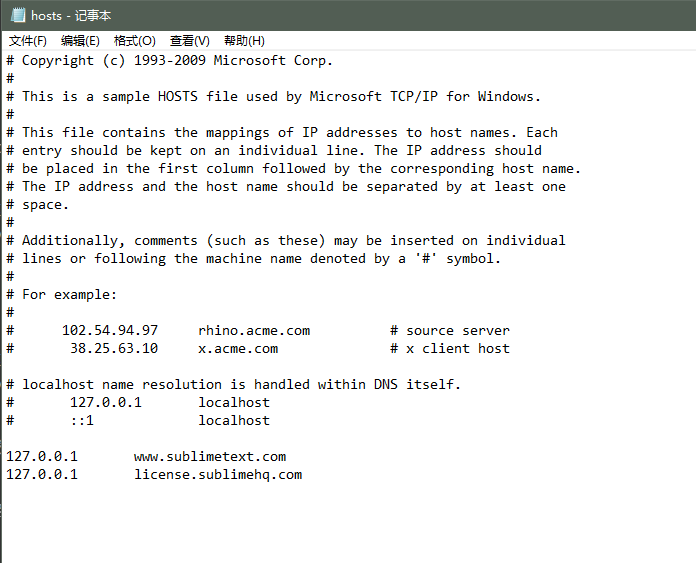Click the hosts - 记事本 window title

71,16
